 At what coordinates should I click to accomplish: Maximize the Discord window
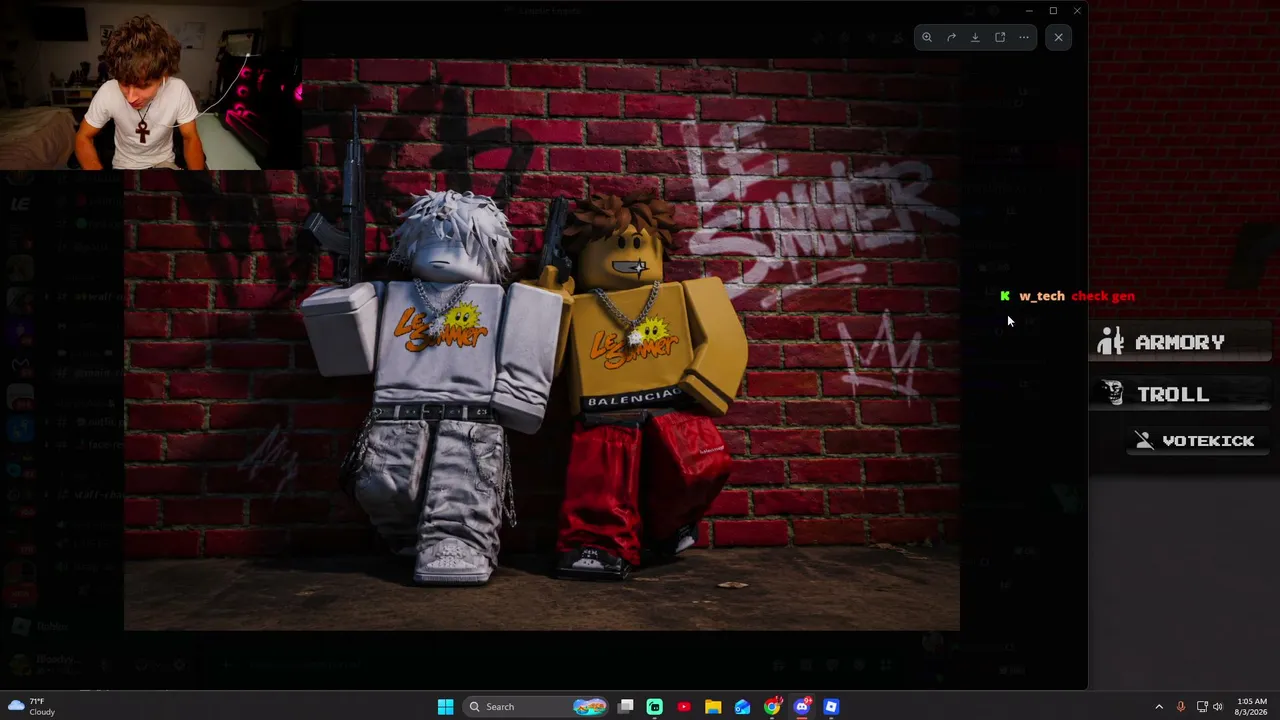(x=1053, y=11)
